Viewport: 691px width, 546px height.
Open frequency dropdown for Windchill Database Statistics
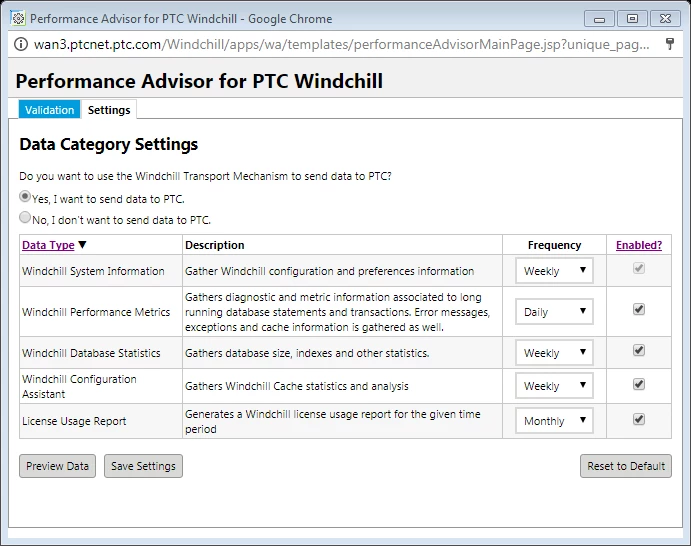click(554, 353)
